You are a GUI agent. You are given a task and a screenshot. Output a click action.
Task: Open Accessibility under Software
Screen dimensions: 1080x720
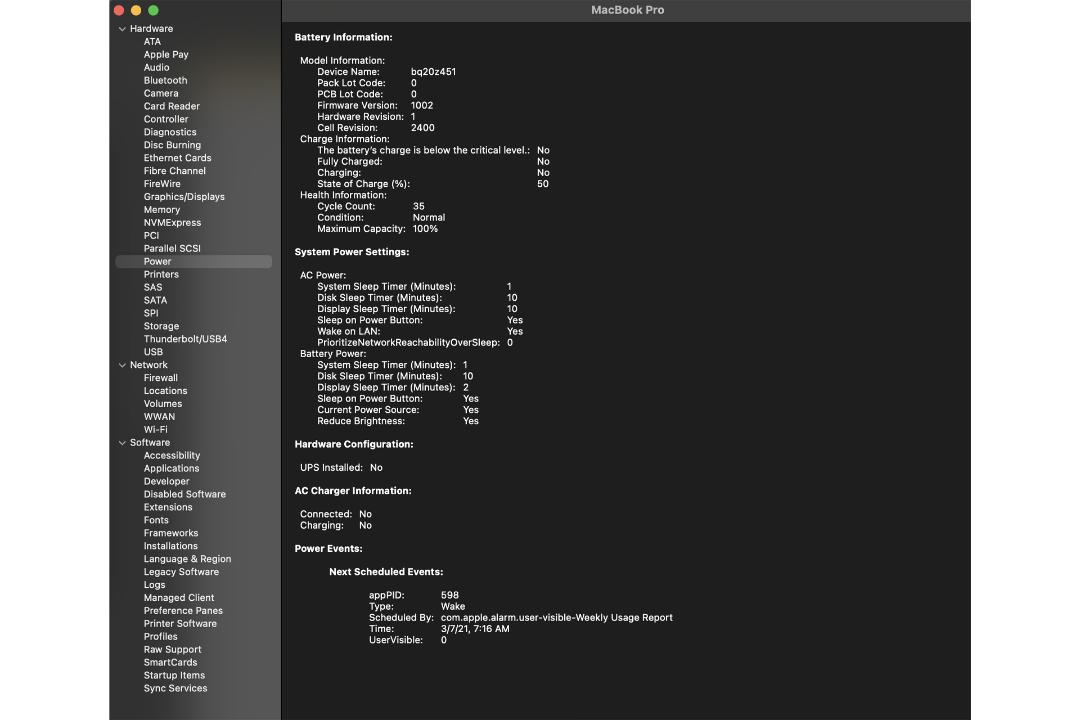[x=172, y=455]
